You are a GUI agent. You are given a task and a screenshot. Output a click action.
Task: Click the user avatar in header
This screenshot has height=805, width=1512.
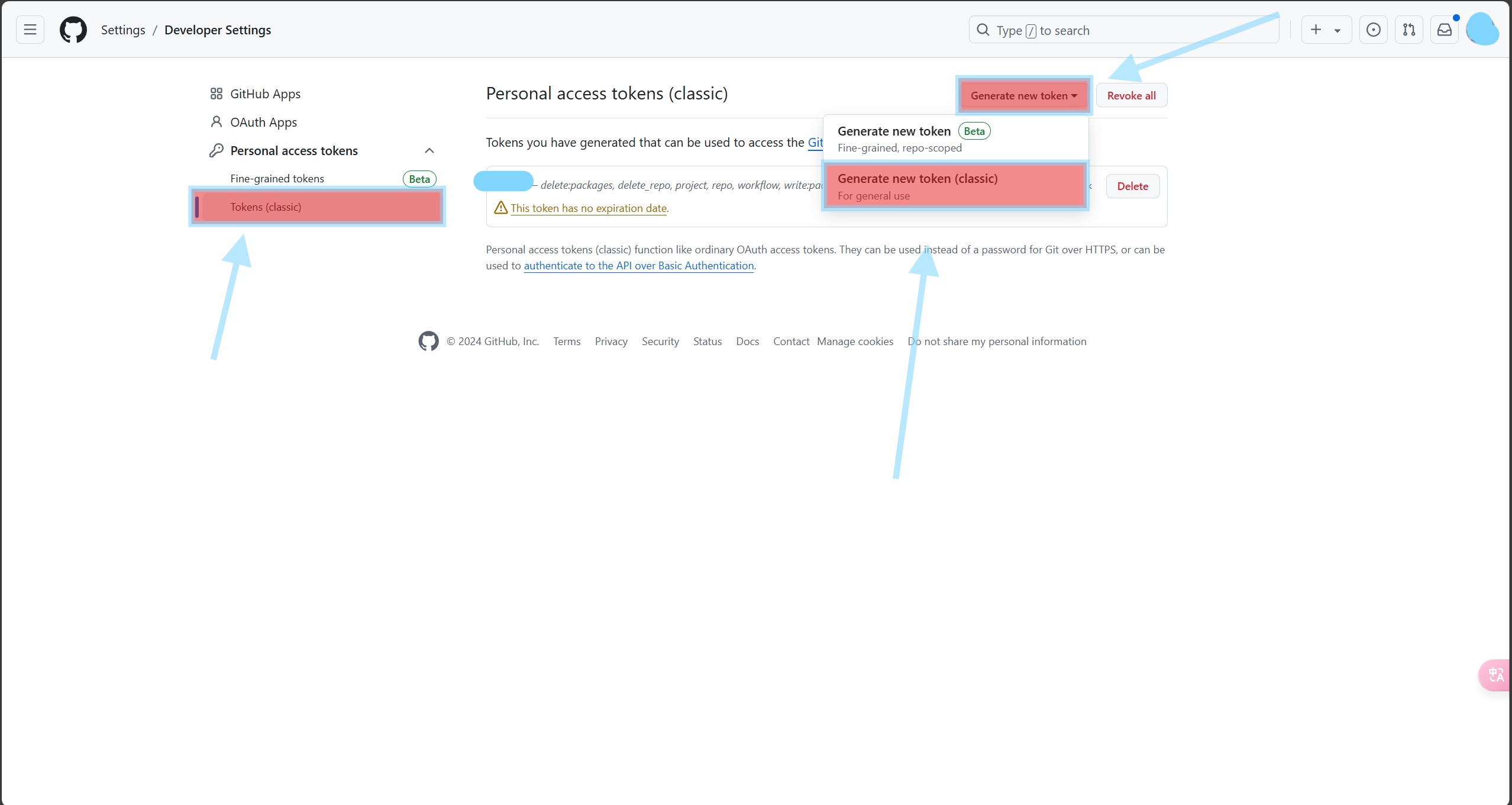[1482, 30]
